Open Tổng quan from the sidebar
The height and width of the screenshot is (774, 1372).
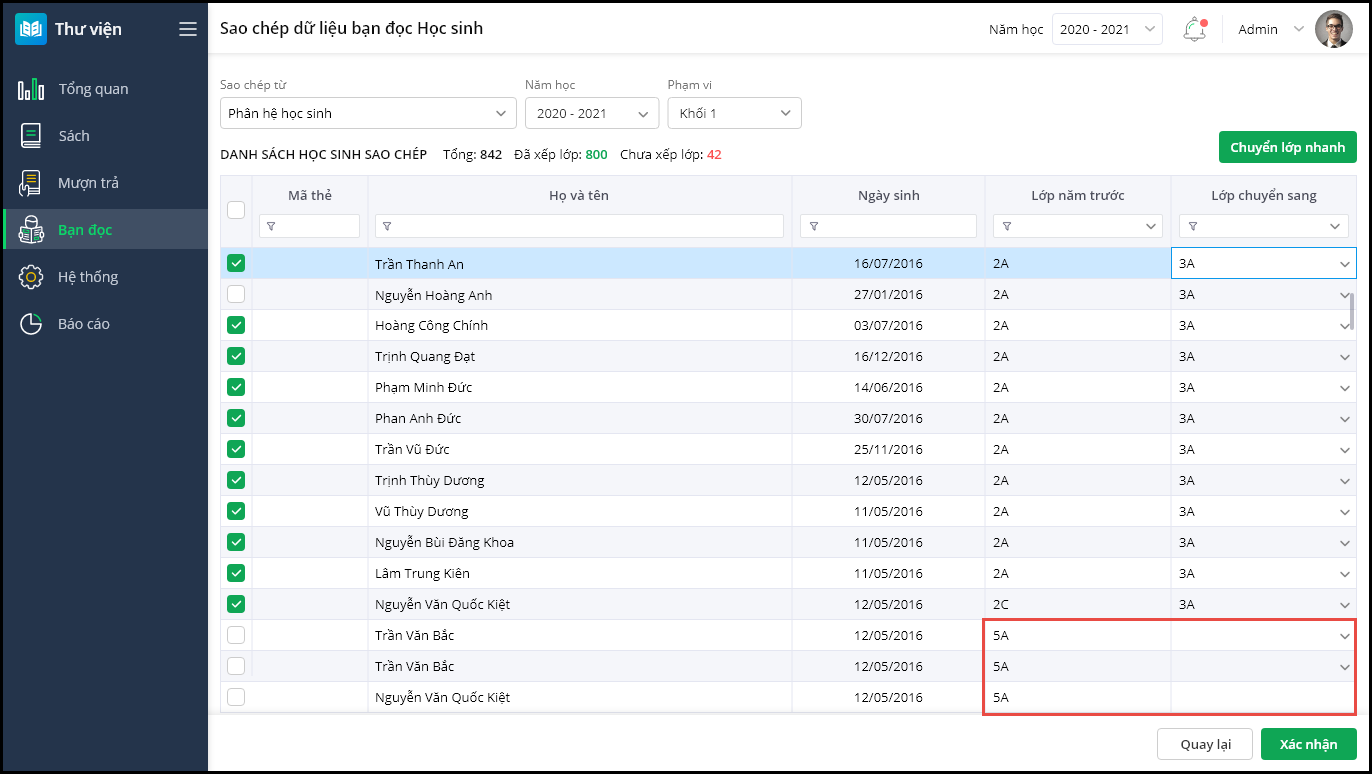[93, 89]
